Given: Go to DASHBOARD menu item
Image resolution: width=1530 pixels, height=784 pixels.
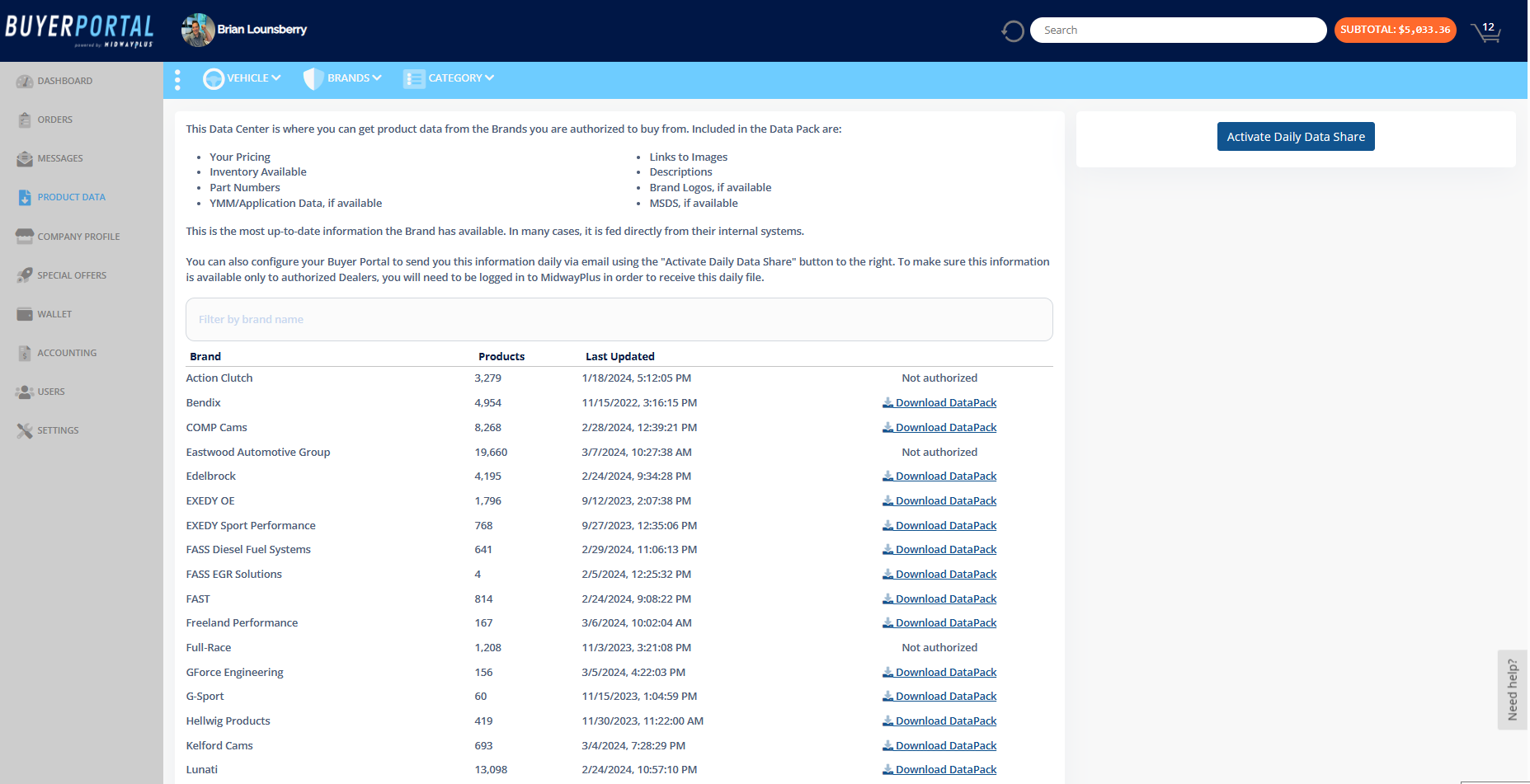Looking at the screenshot, I should tap(65, 81).
